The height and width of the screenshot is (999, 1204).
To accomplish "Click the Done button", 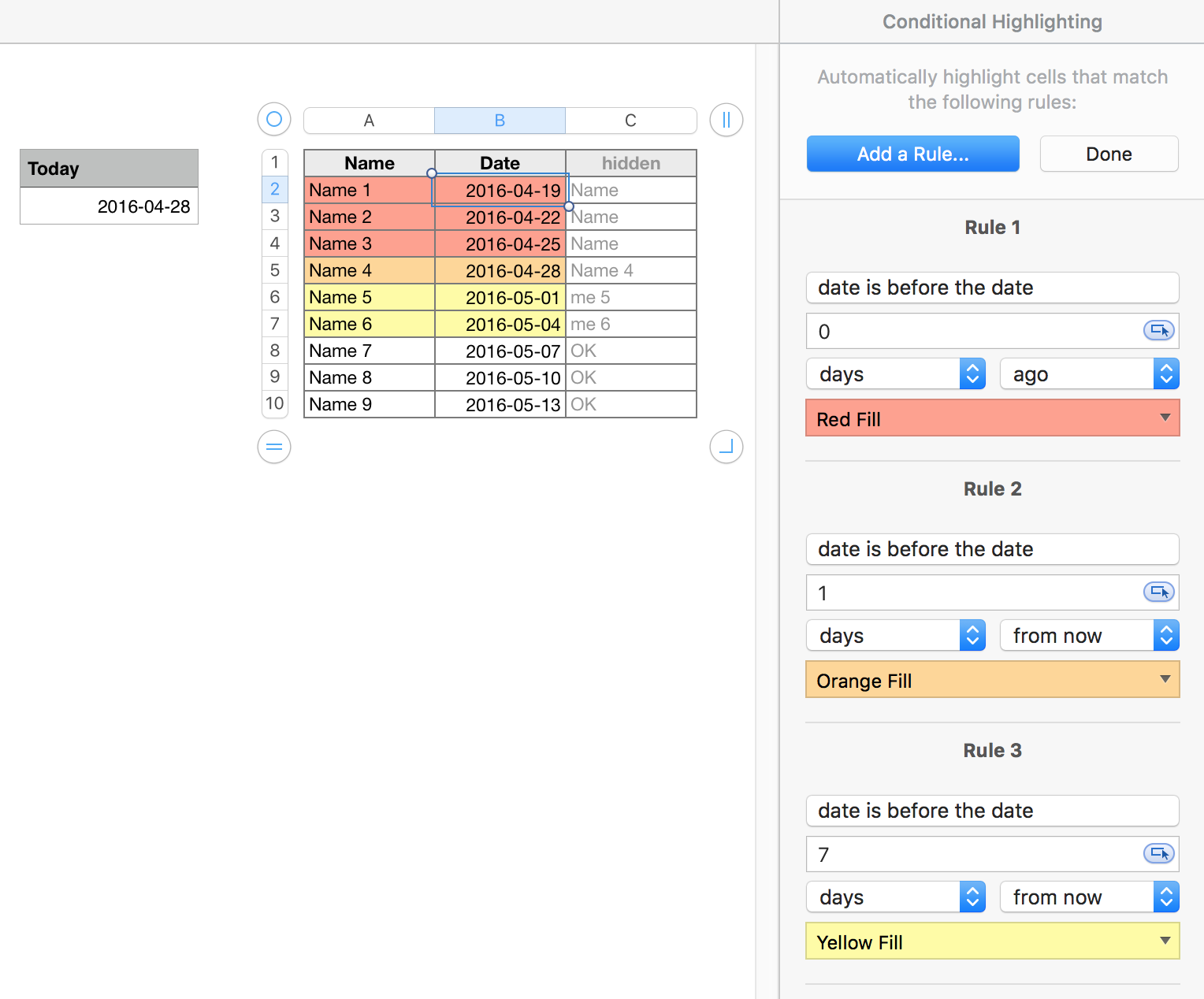I will coord(1109,154).
